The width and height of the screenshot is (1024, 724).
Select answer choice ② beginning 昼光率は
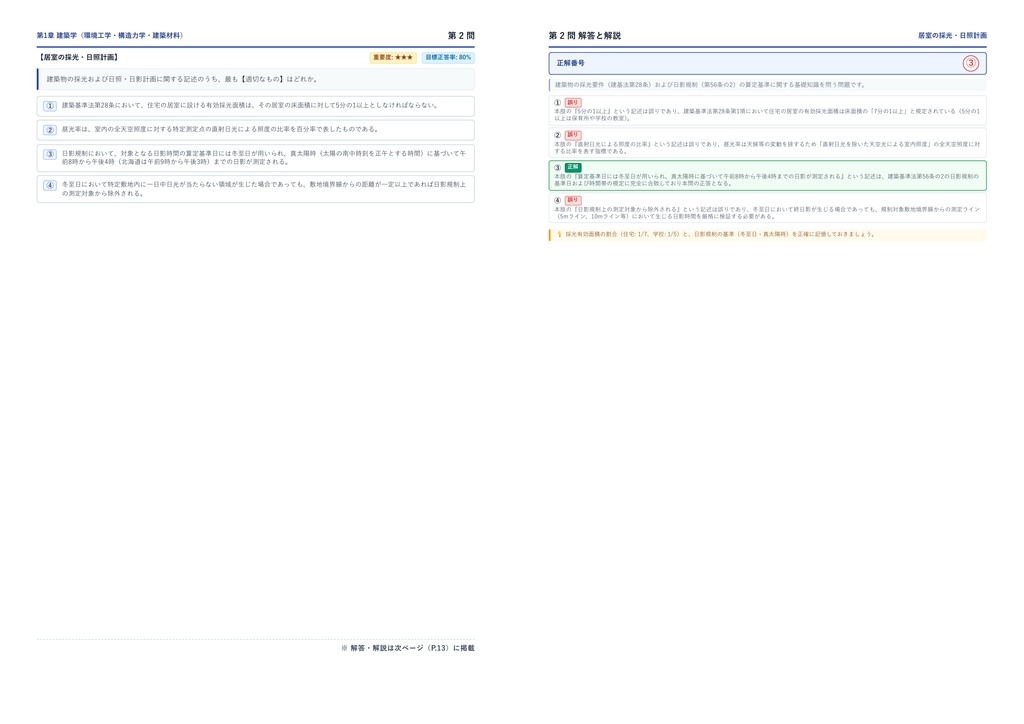(x=255, y=130)
